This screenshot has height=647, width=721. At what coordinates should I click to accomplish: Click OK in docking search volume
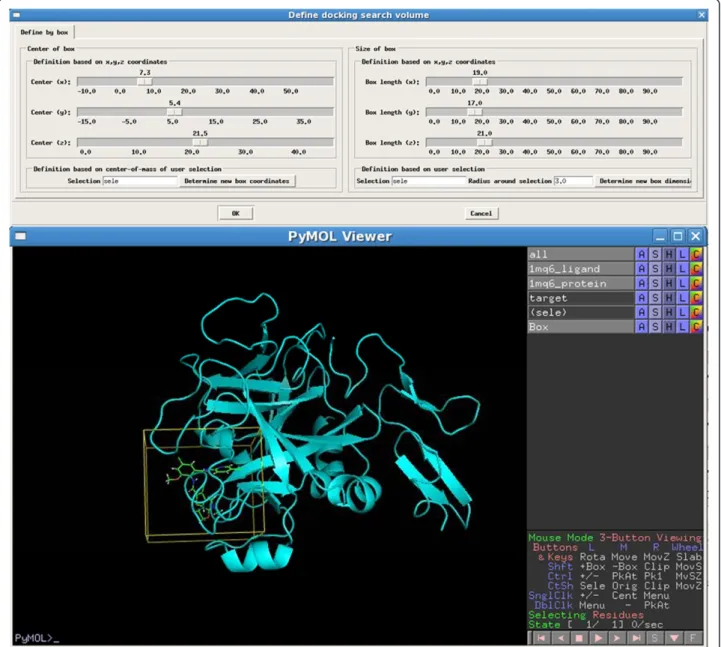click(235, 213)
